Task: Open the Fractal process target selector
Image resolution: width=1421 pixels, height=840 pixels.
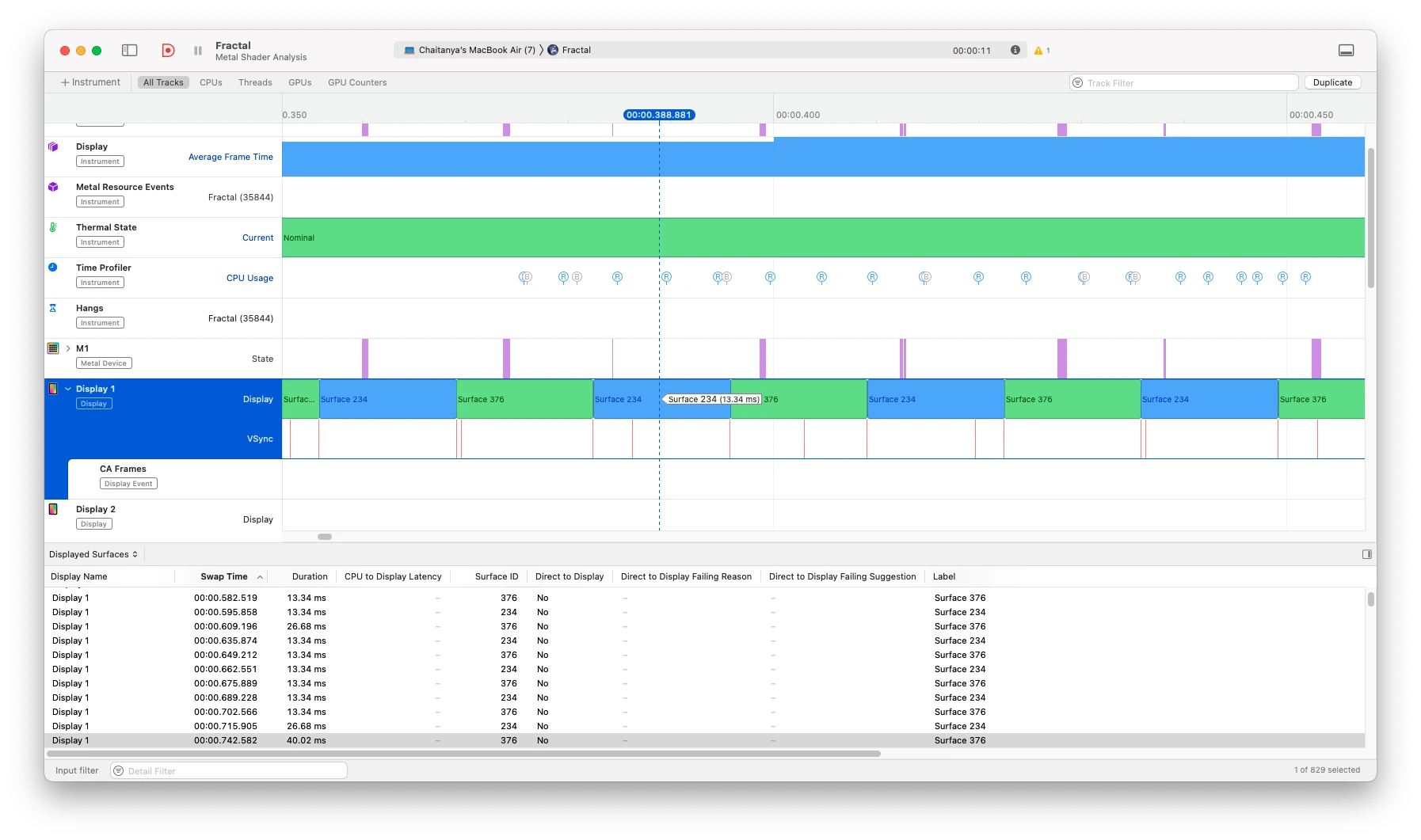Action: click(569, 50)
